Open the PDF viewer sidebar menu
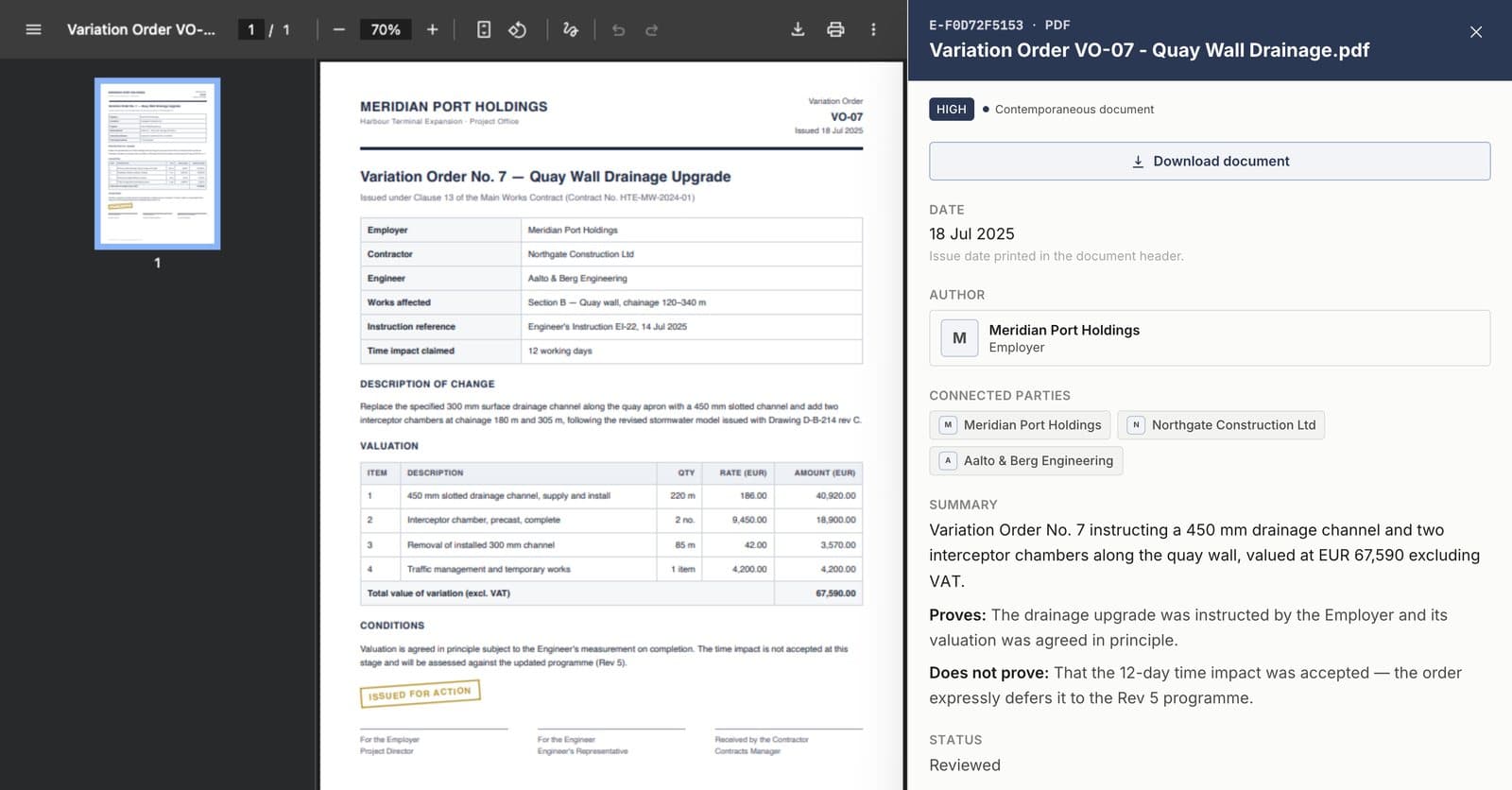Image resolution: width=1512 pixels, height=790 pixels. click(33, 29)
